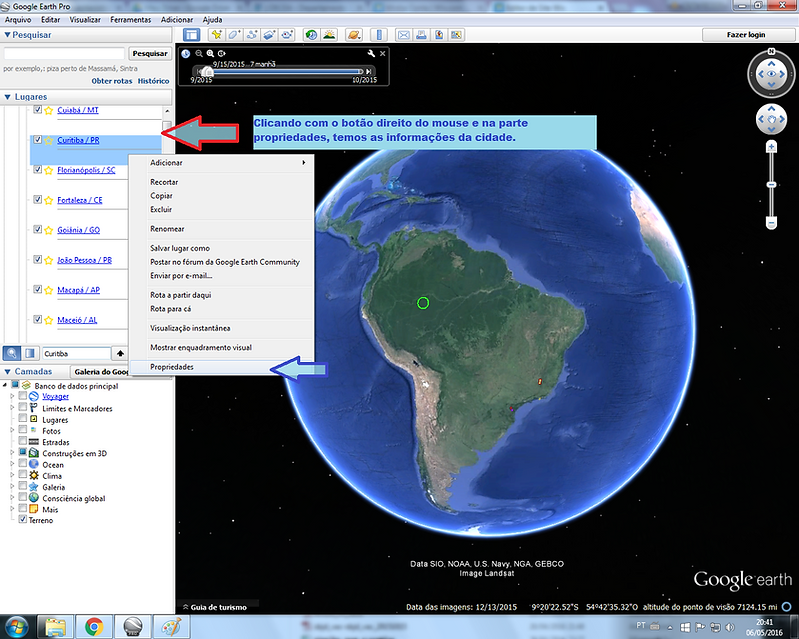Click the north indicator on the look joystick
799x639 pixels.
click(771, 51)
